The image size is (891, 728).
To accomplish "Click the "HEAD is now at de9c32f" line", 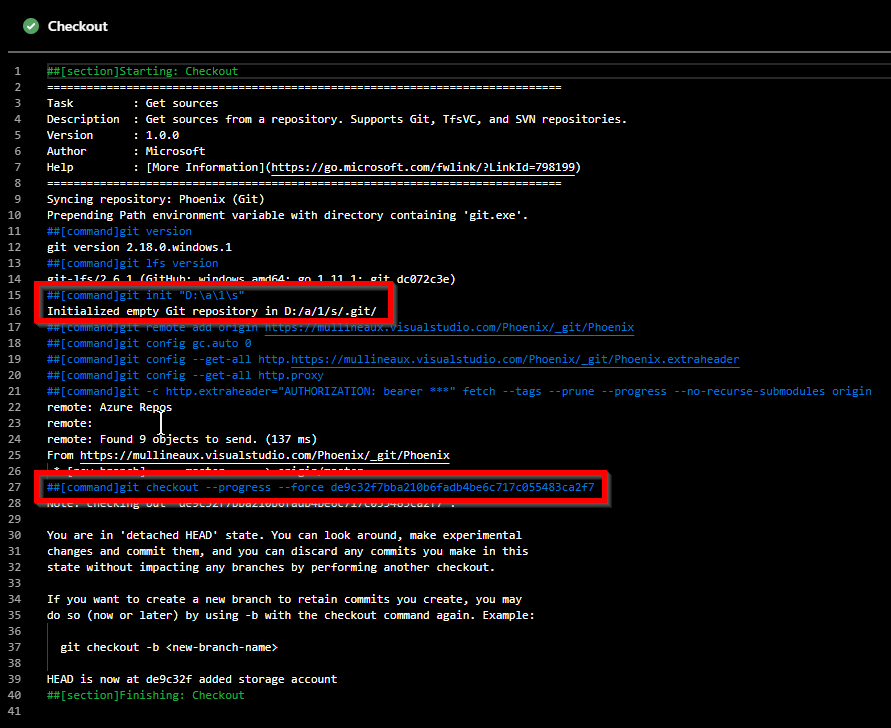I will (x=191, y=679).
